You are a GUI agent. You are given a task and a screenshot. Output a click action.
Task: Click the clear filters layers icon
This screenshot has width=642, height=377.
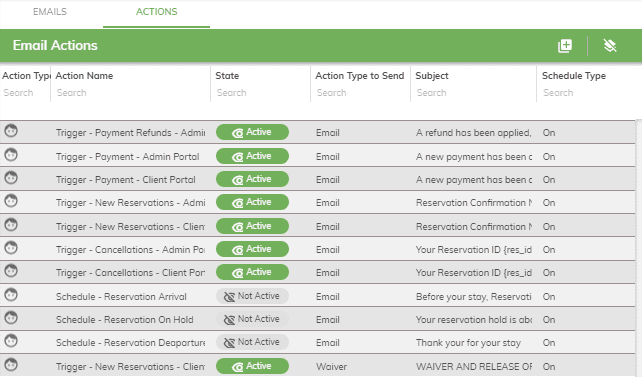click(x=610, y=45)
